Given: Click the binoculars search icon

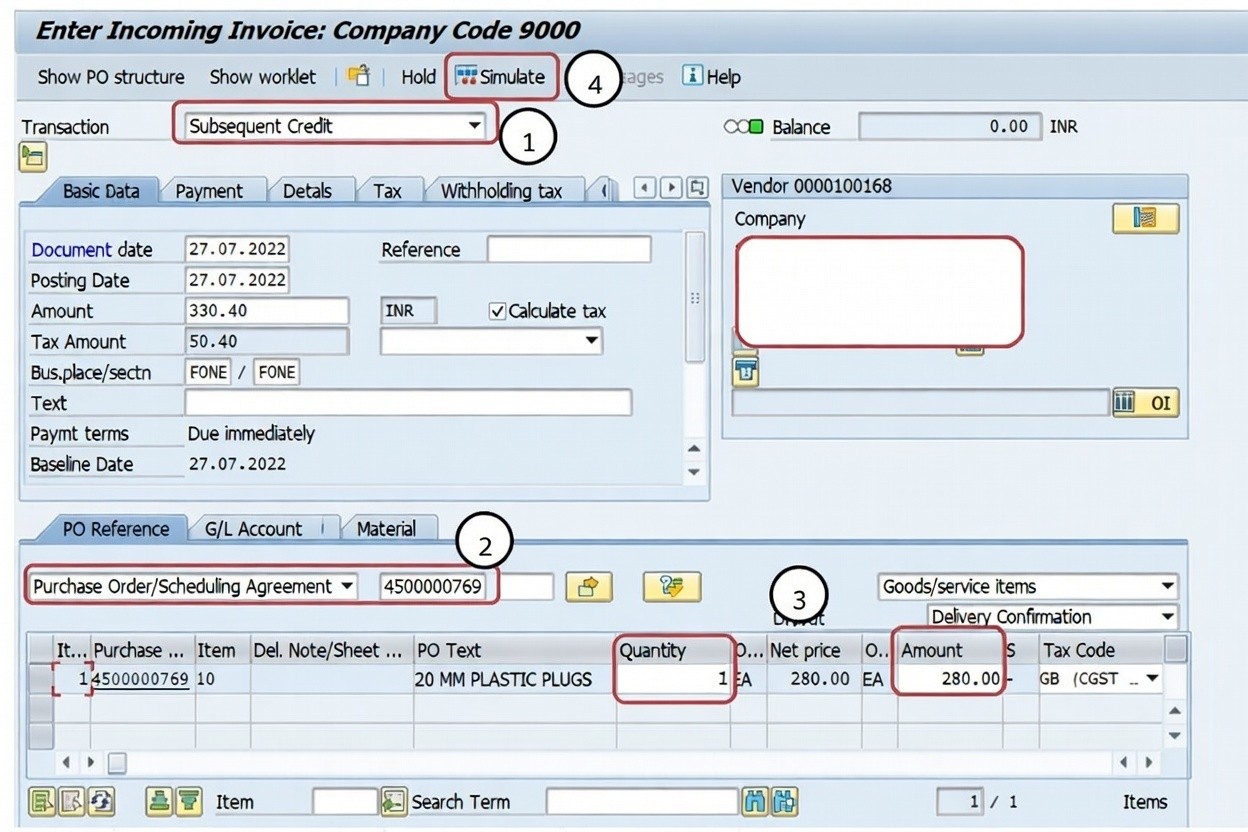Looking at the screenshot, I should coord(757,801).
